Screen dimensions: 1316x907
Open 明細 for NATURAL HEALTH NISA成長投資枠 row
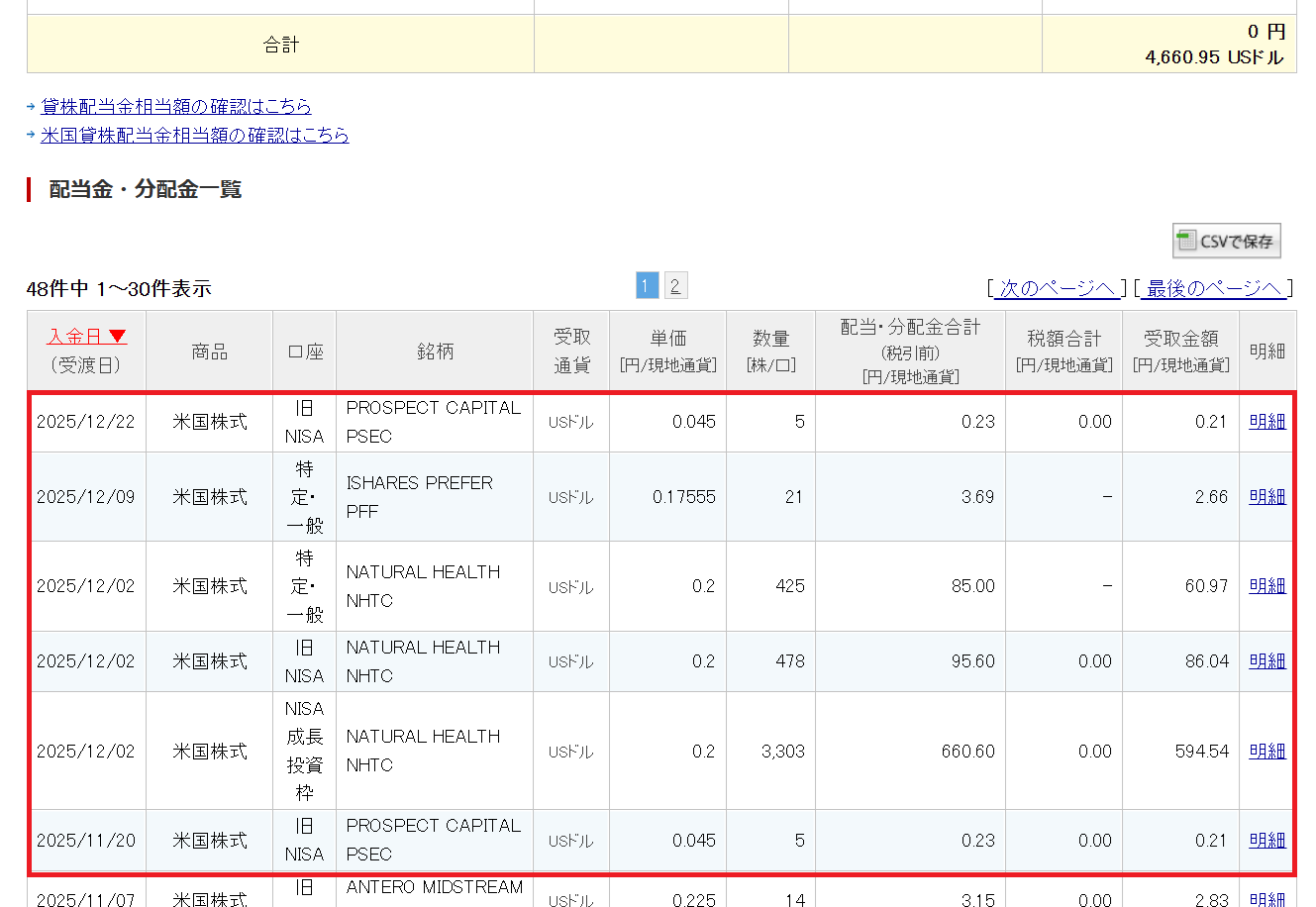coord(1266,752)
